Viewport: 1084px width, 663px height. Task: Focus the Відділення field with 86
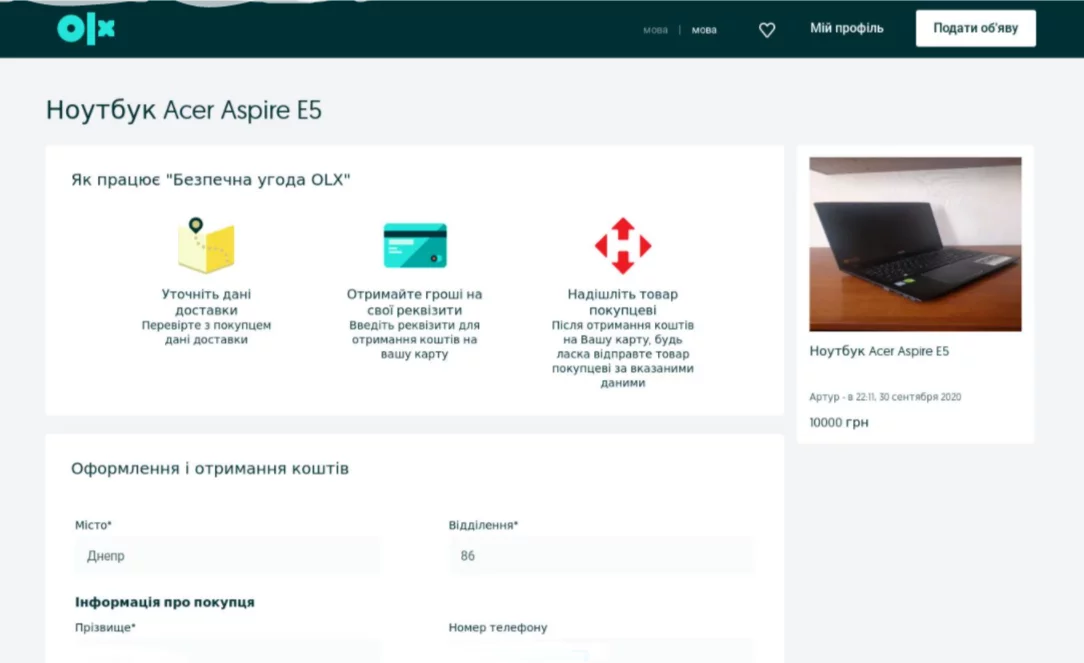[601, 555]
